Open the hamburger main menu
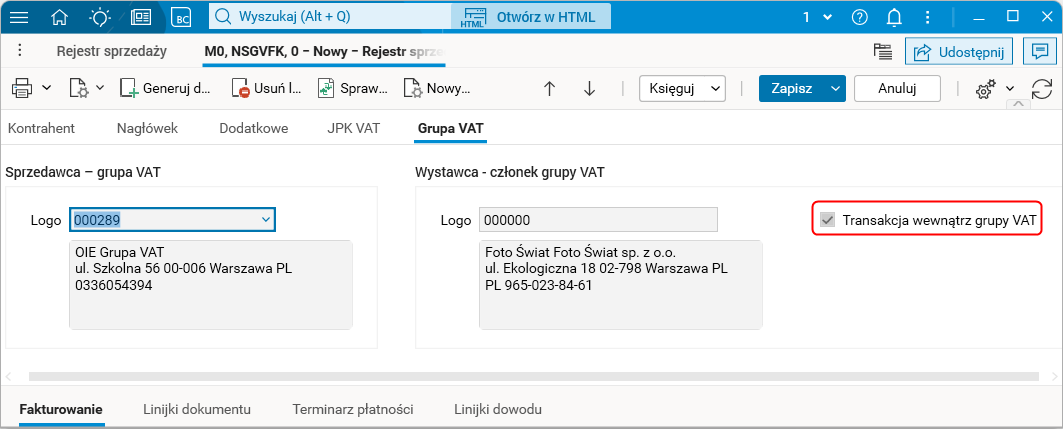This screenshot has height=429, width=1063. 18,17
